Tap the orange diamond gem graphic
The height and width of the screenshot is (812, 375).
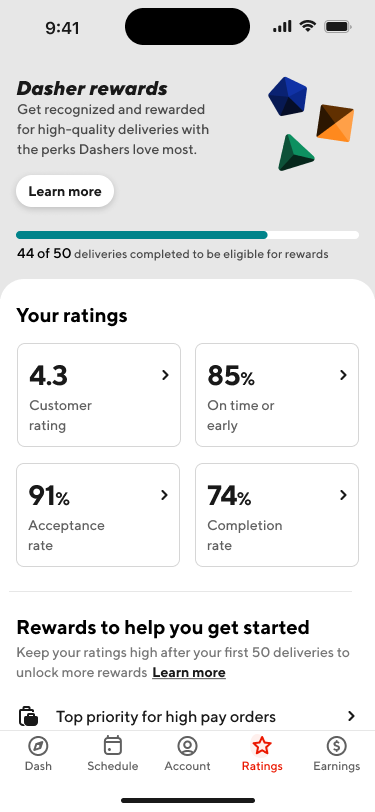pyautogui.click(x=335, y=123)
